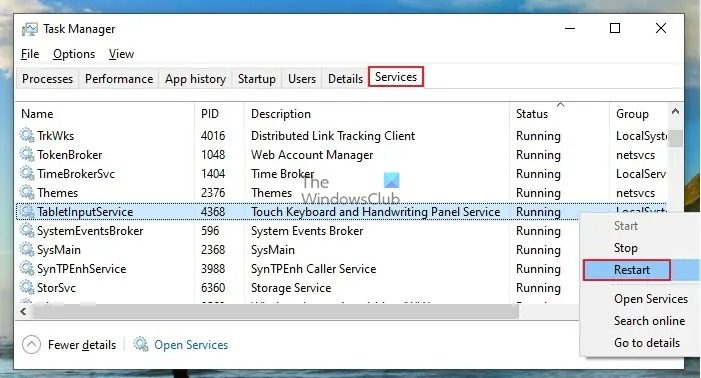Click the Start entry in context menu
This screenshot has height=378, width=701.
click(x=625, y=226)
